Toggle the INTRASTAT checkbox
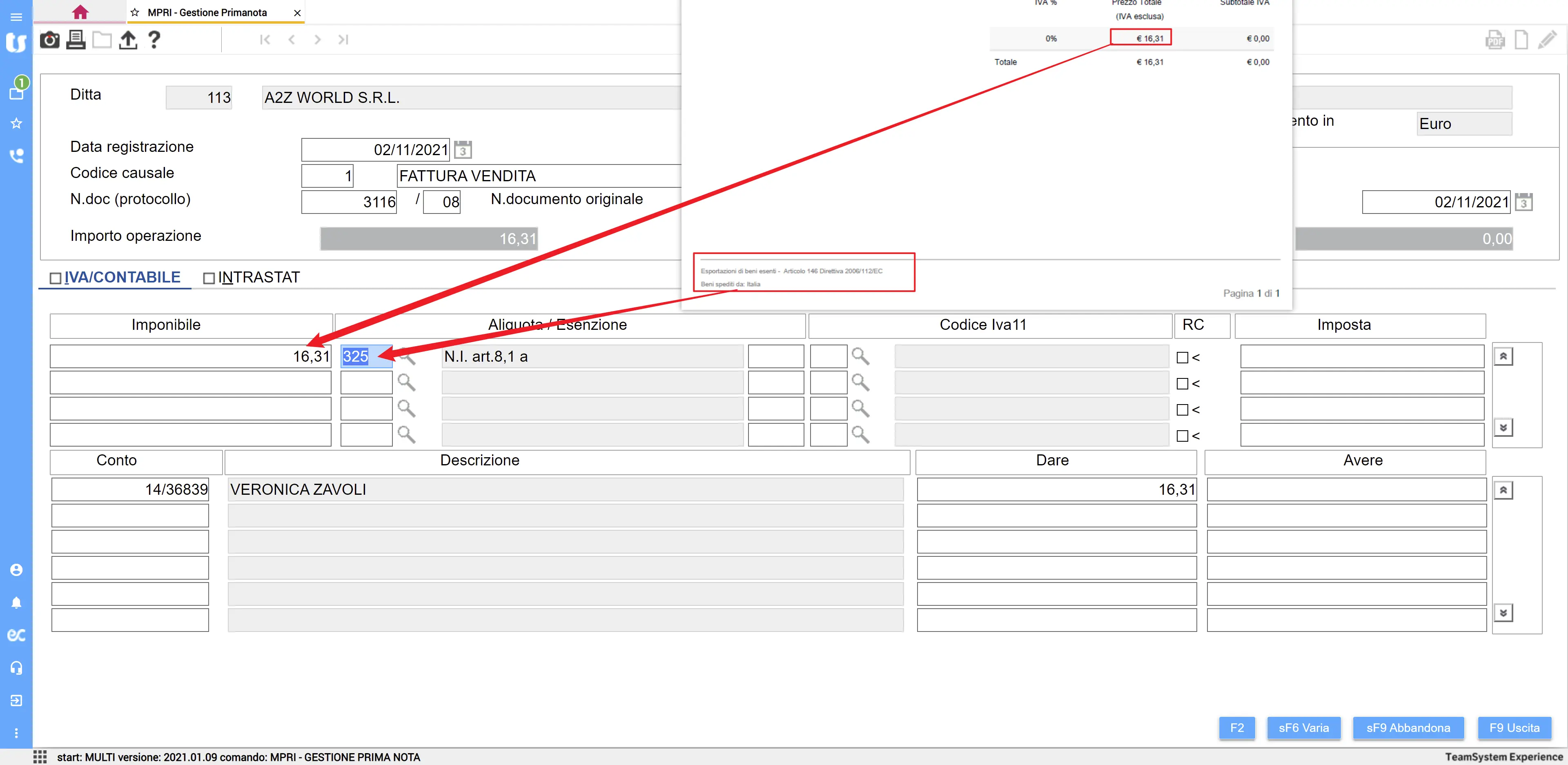 coord(209,278)
